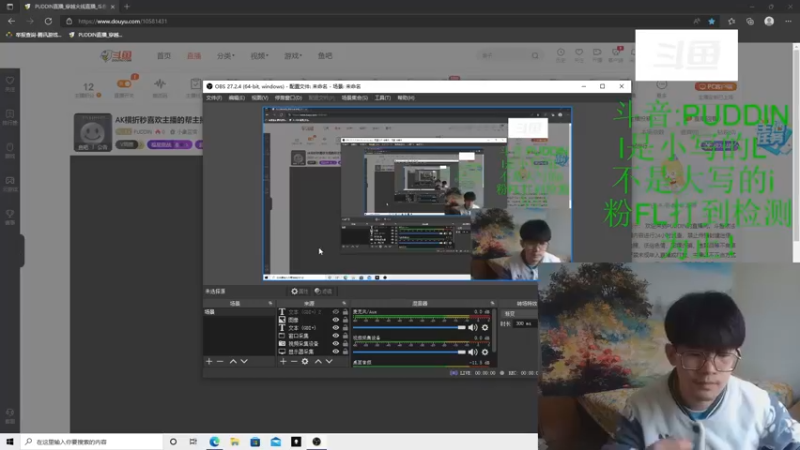Toggle visibility of 显示器采集 source

coord(335,352)
